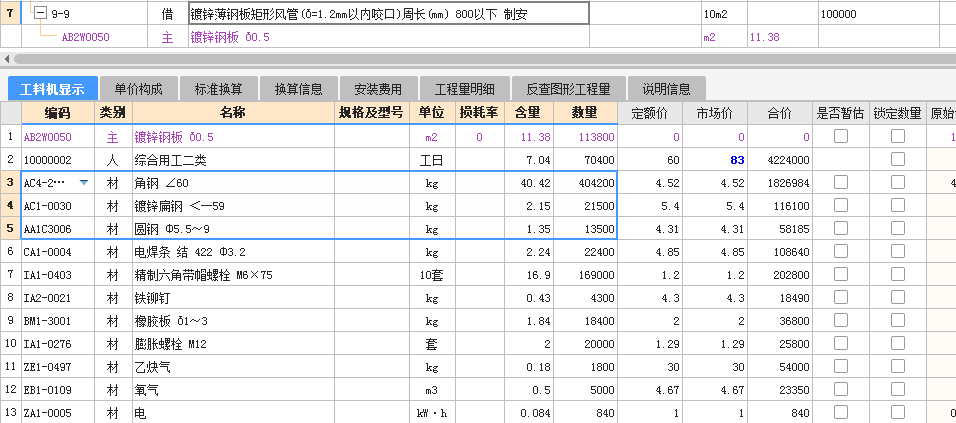956x423 pixels.
Task: Click the name cell 圆钢 Φ5.5~9
Action: (x=233, y=229)
